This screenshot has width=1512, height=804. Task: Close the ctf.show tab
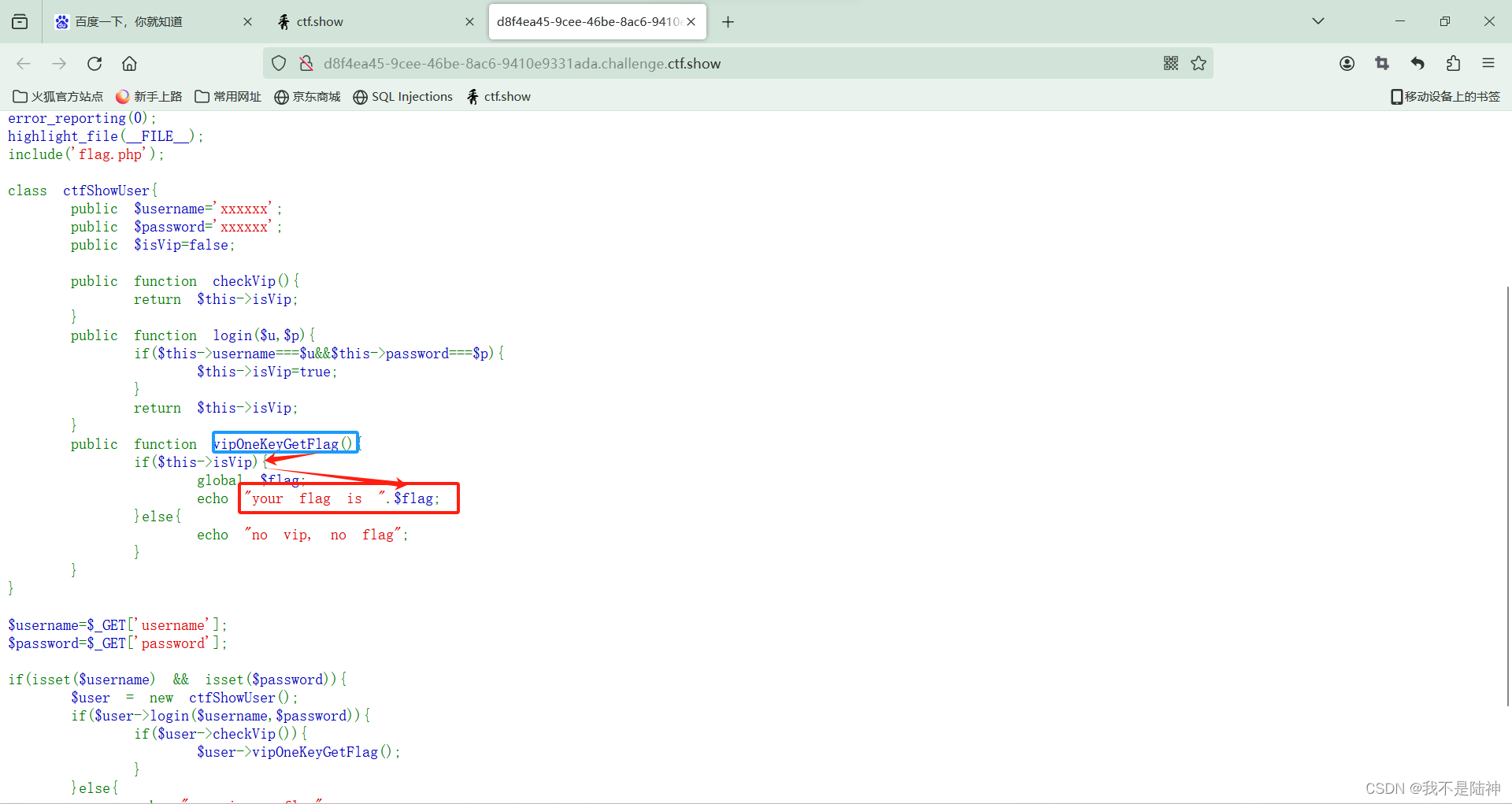pyautogui.click(x=469, y=21)
